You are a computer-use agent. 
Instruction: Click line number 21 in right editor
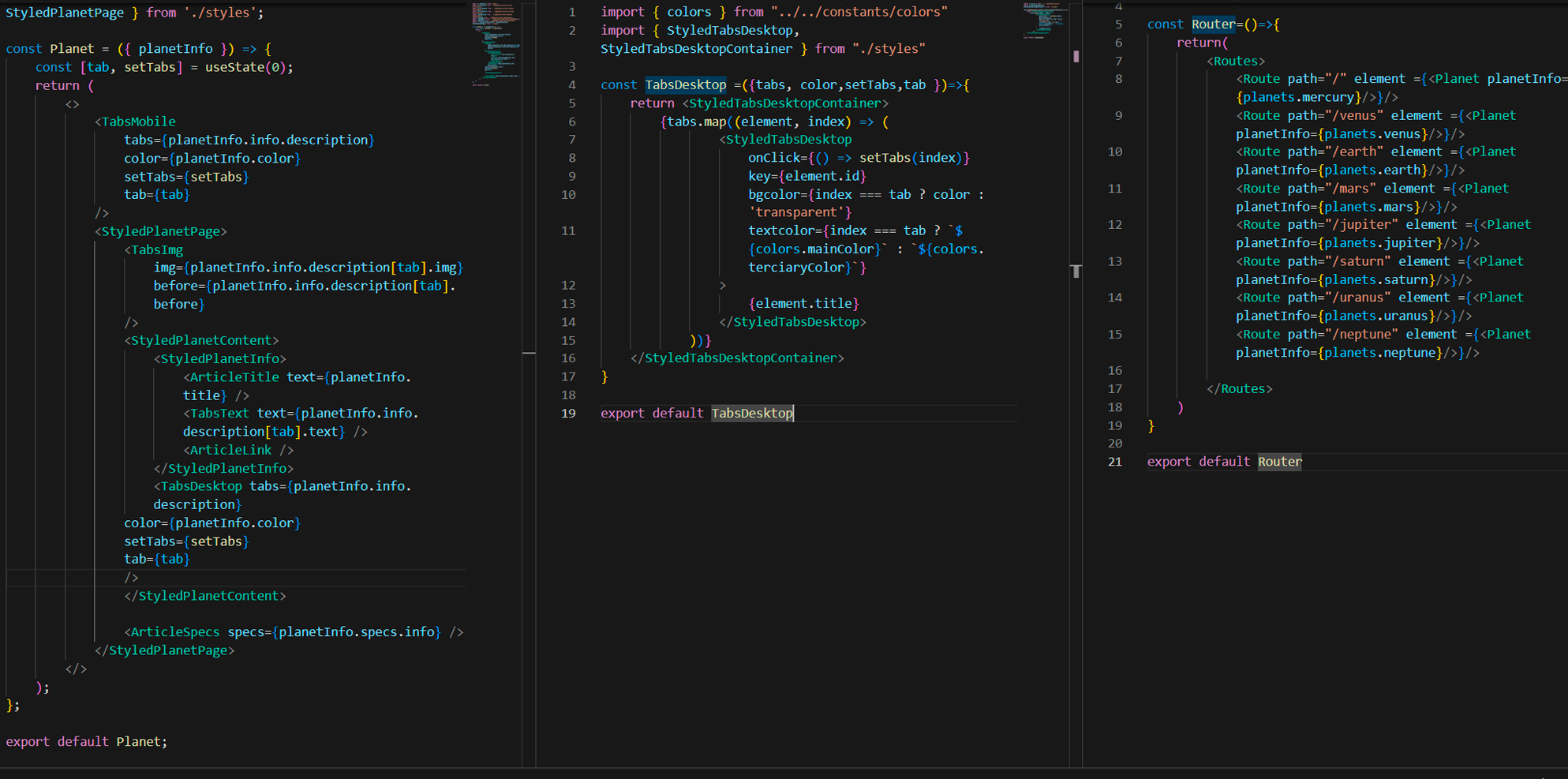click(1114, 462)
